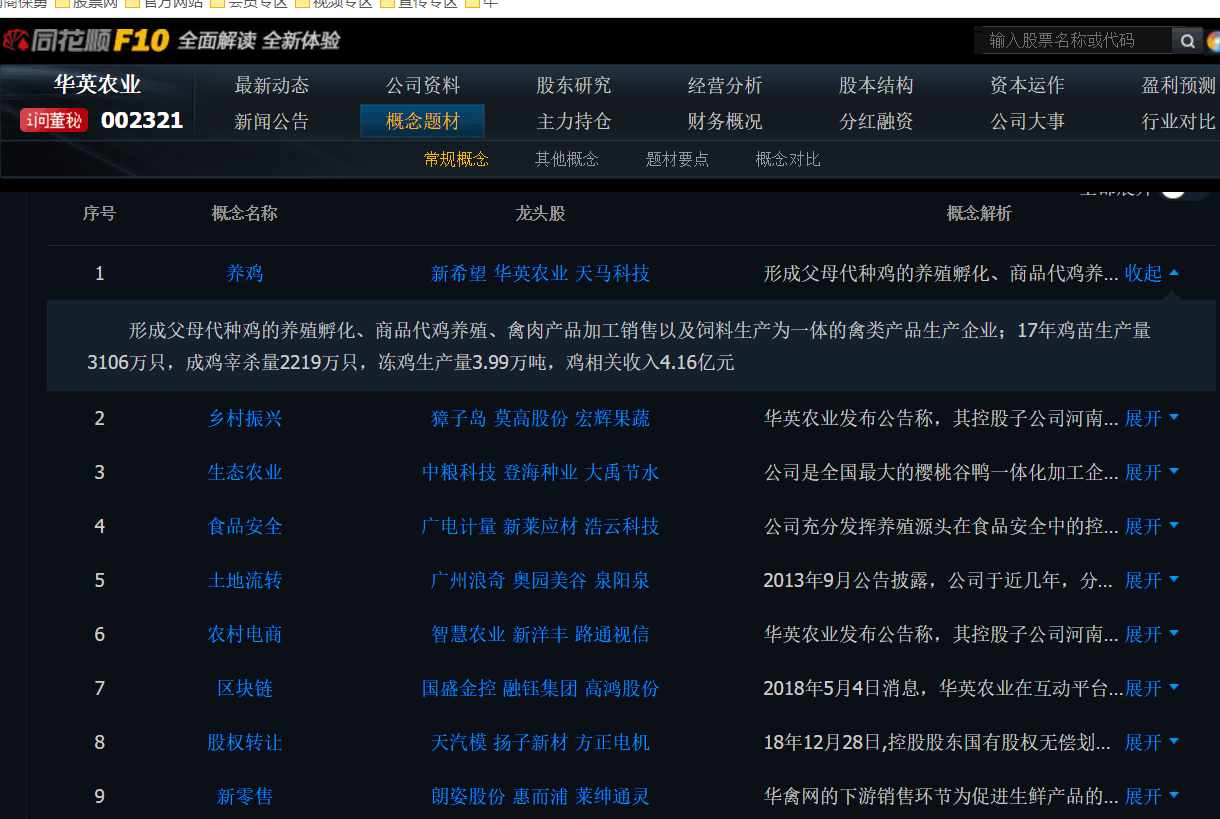1220x819 pixels.
Task: Open the 题材要点 sub-tab
Action: click(x=677, y=159)
